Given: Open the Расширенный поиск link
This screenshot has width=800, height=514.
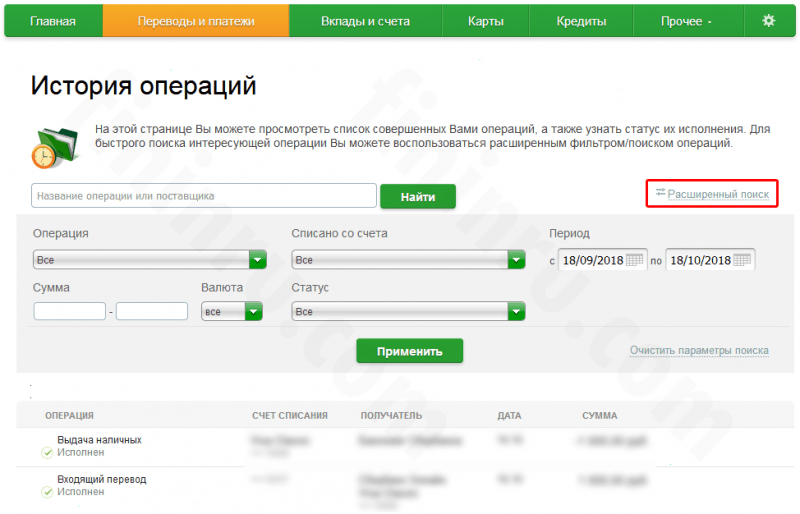Looking at the screenshot, I should pyautogui.click(x=718, y=194).
